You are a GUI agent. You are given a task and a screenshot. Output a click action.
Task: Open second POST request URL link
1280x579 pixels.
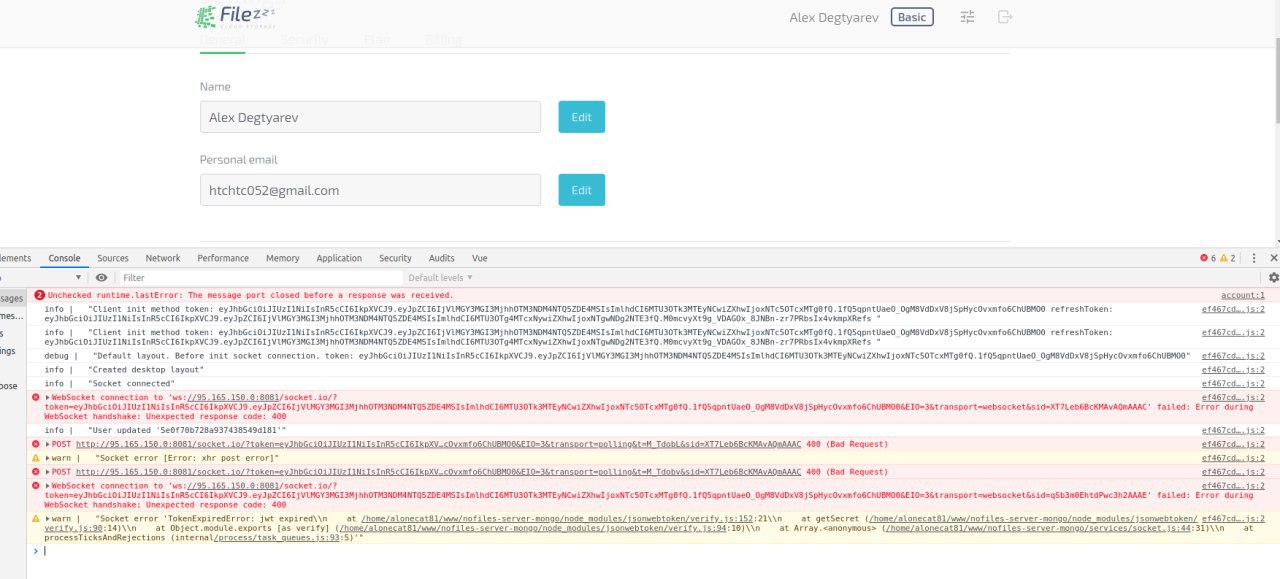pos(438,472)
